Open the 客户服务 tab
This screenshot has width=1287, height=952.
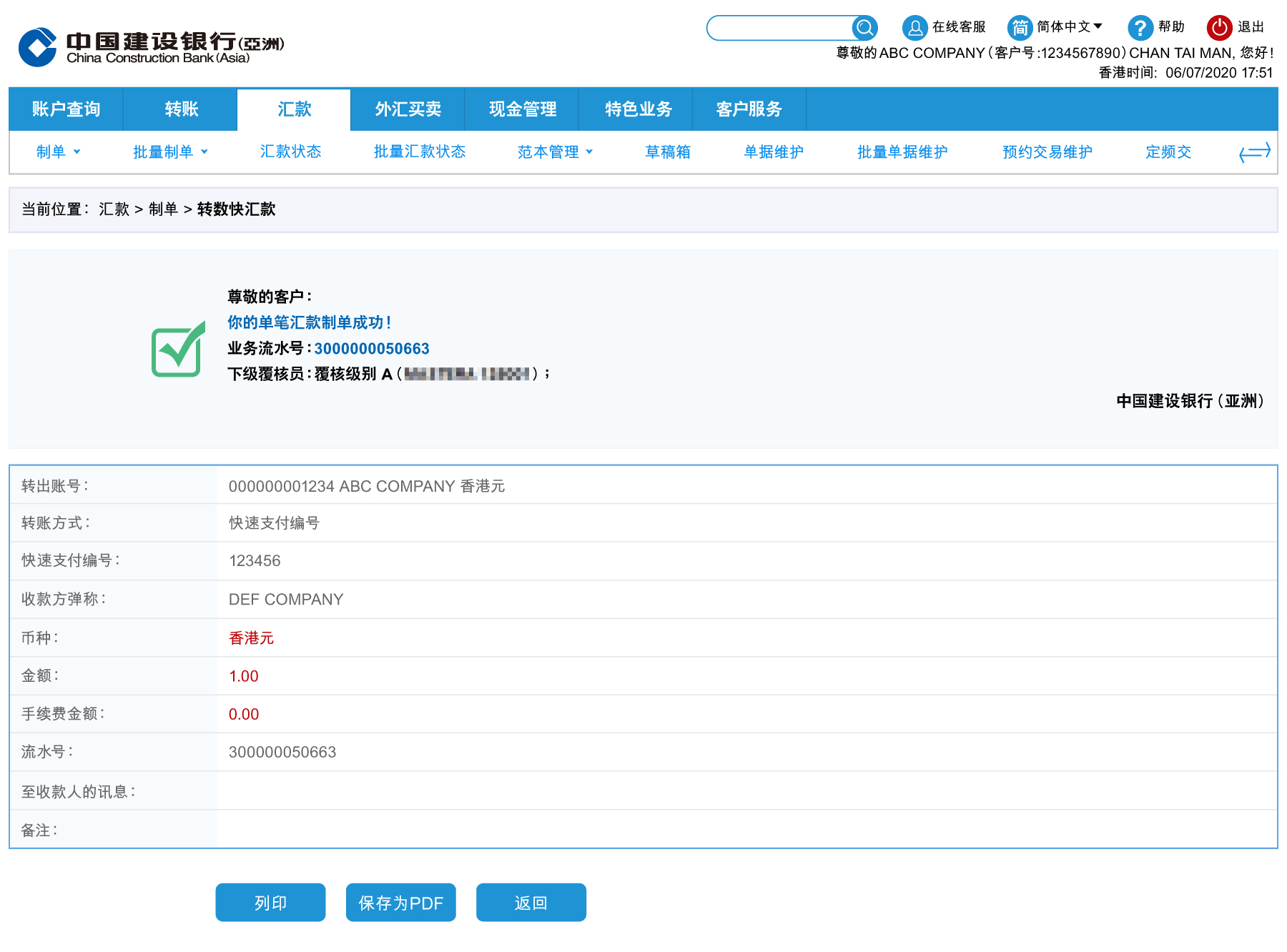click(749, 109)
